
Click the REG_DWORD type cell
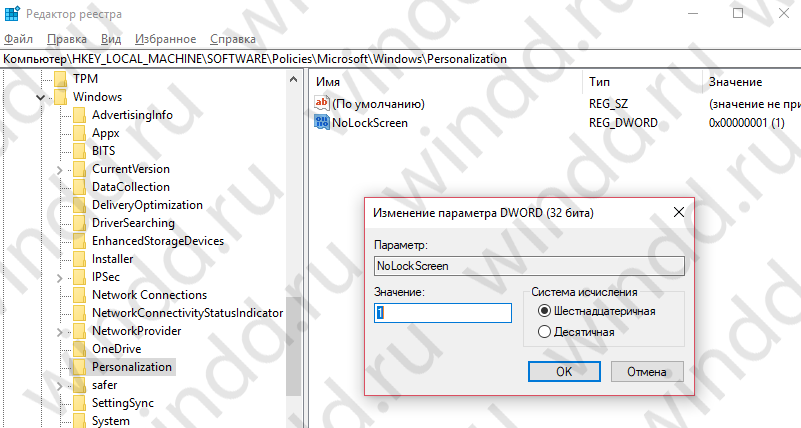tap(623, 123)
